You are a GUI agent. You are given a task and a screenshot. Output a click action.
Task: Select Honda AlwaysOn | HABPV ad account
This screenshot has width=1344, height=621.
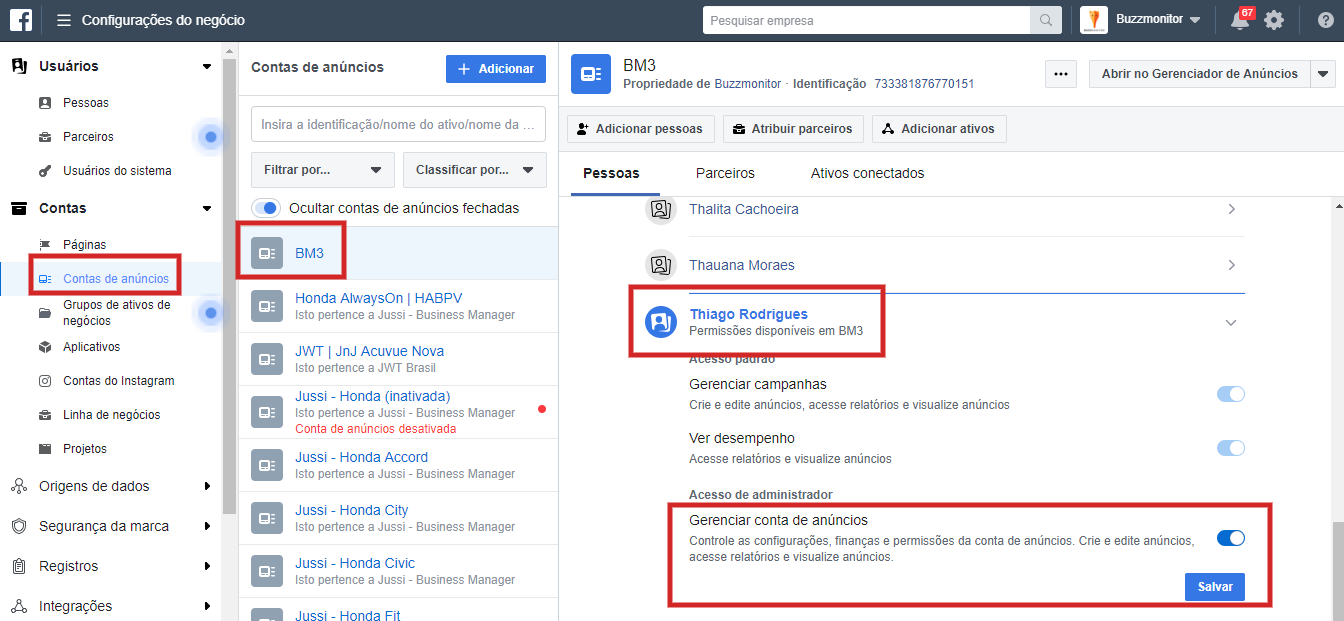[x=378, y=298]
